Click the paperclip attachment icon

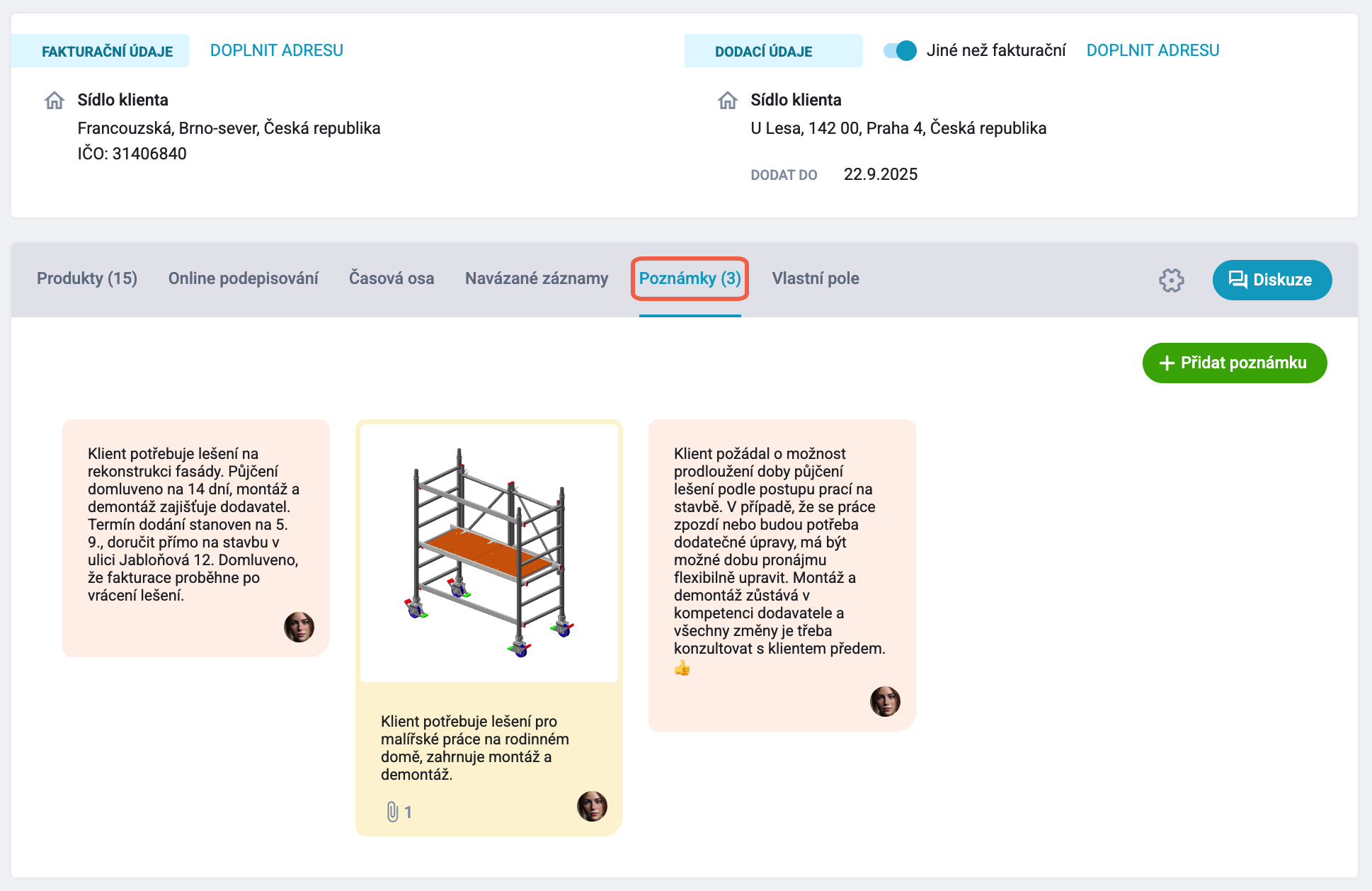pos(393,812)
